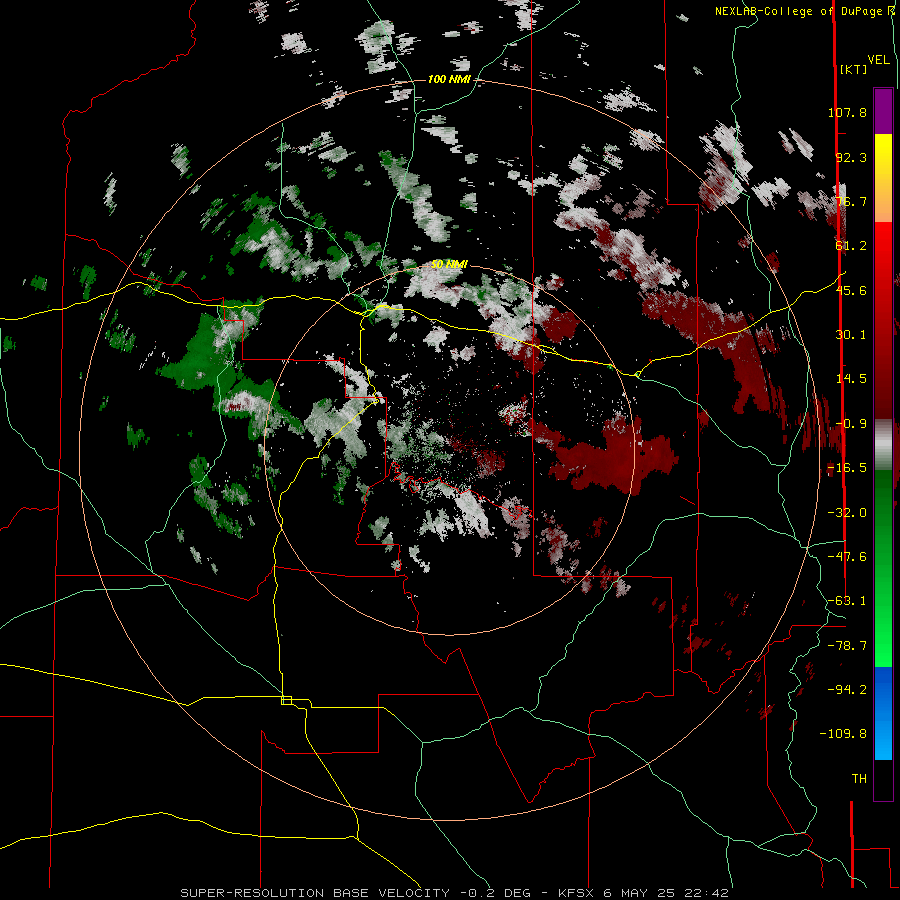Click the -47.6 value on velocity scale
The width and height of the screenshot is (900, 900).
coord(847,557)
